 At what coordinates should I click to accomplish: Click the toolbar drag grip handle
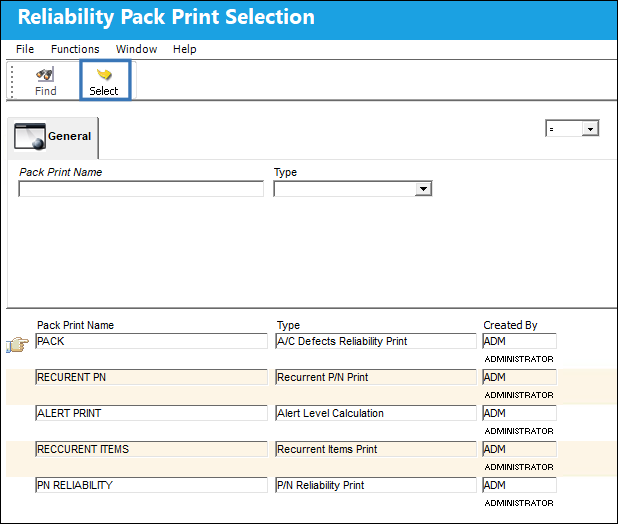pyautogui.click(x=12, y=81)
